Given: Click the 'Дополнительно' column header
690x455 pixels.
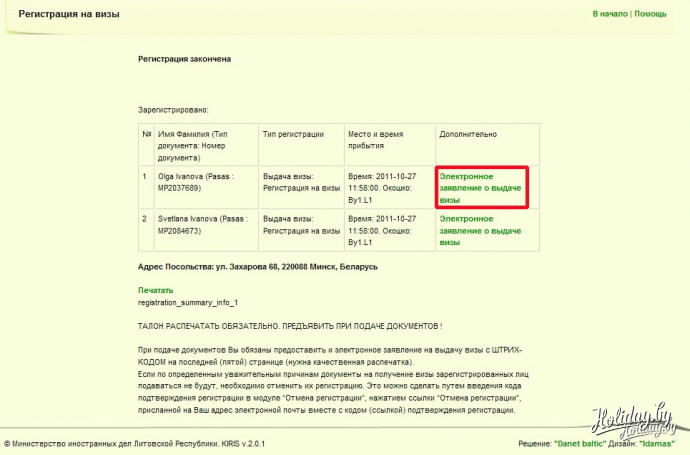Looking at the screenshot, I should (x=468, y=133).
